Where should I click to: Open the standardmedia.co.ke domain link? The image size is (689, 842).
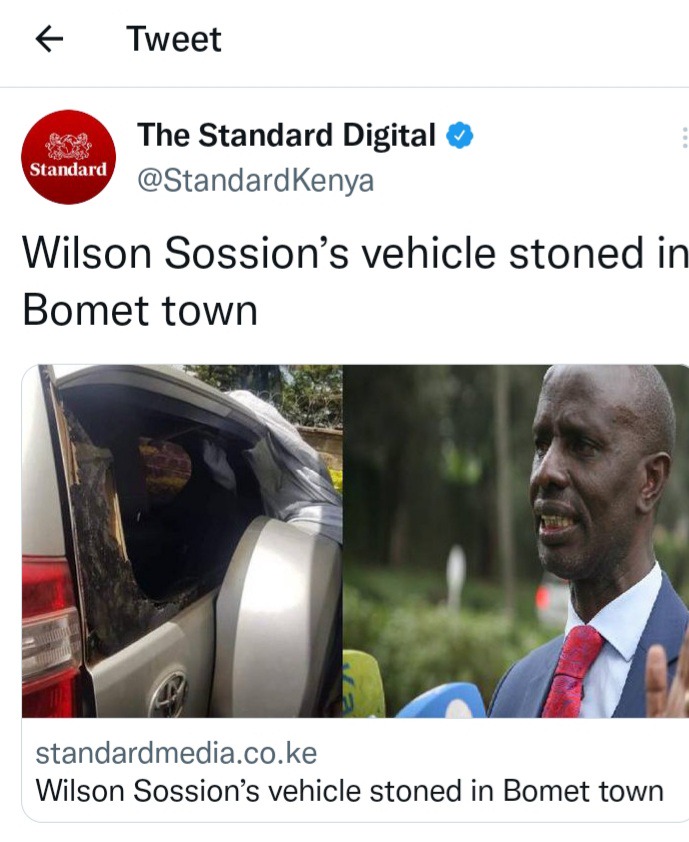click(x=176, y=753)
